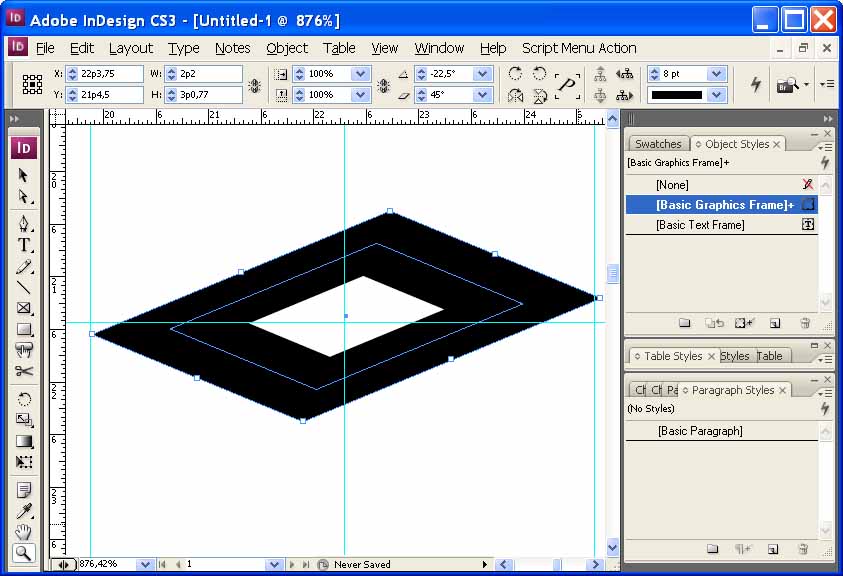This screenshot has width=843, height=576.
Task: Select the Rotate tool
Action: pos(23,399)
